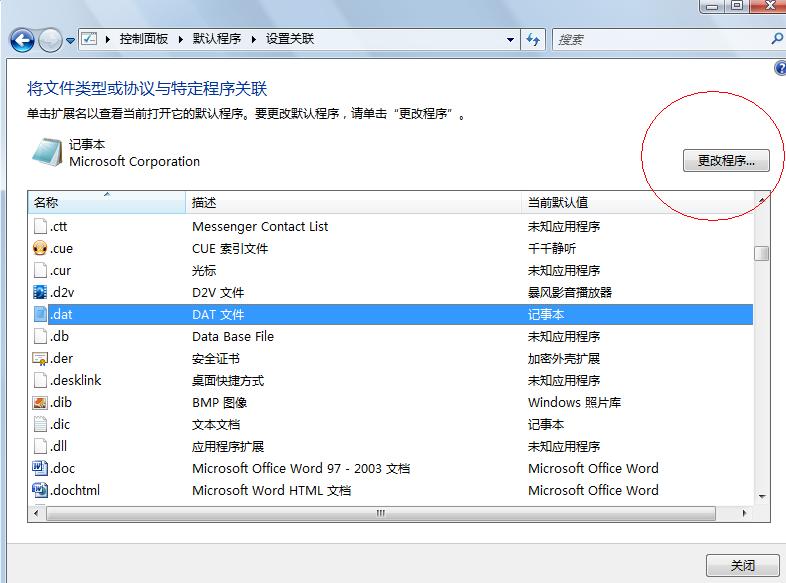Screen dimensions: 786x583
Task: Select 默认程序 breadcrumb in address bar
Action: tap(217, 39)
